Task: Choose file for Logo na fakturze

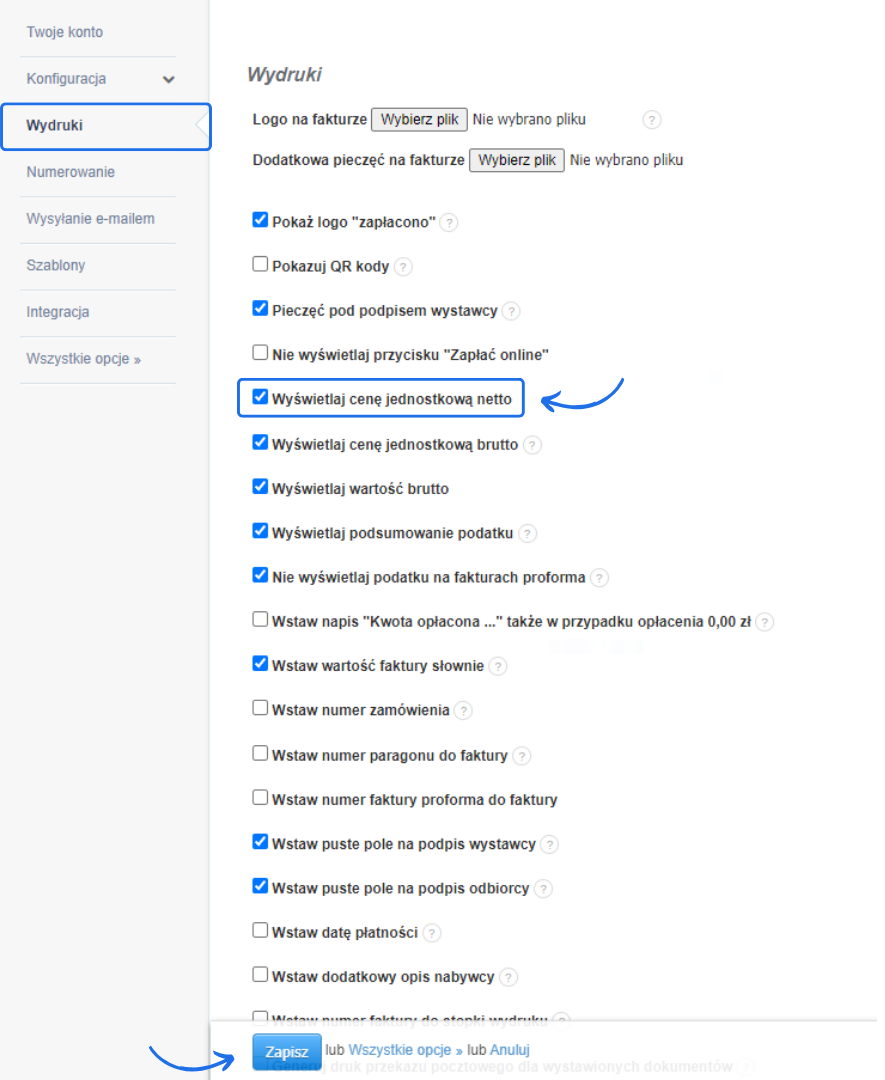Action: point(419,120)
